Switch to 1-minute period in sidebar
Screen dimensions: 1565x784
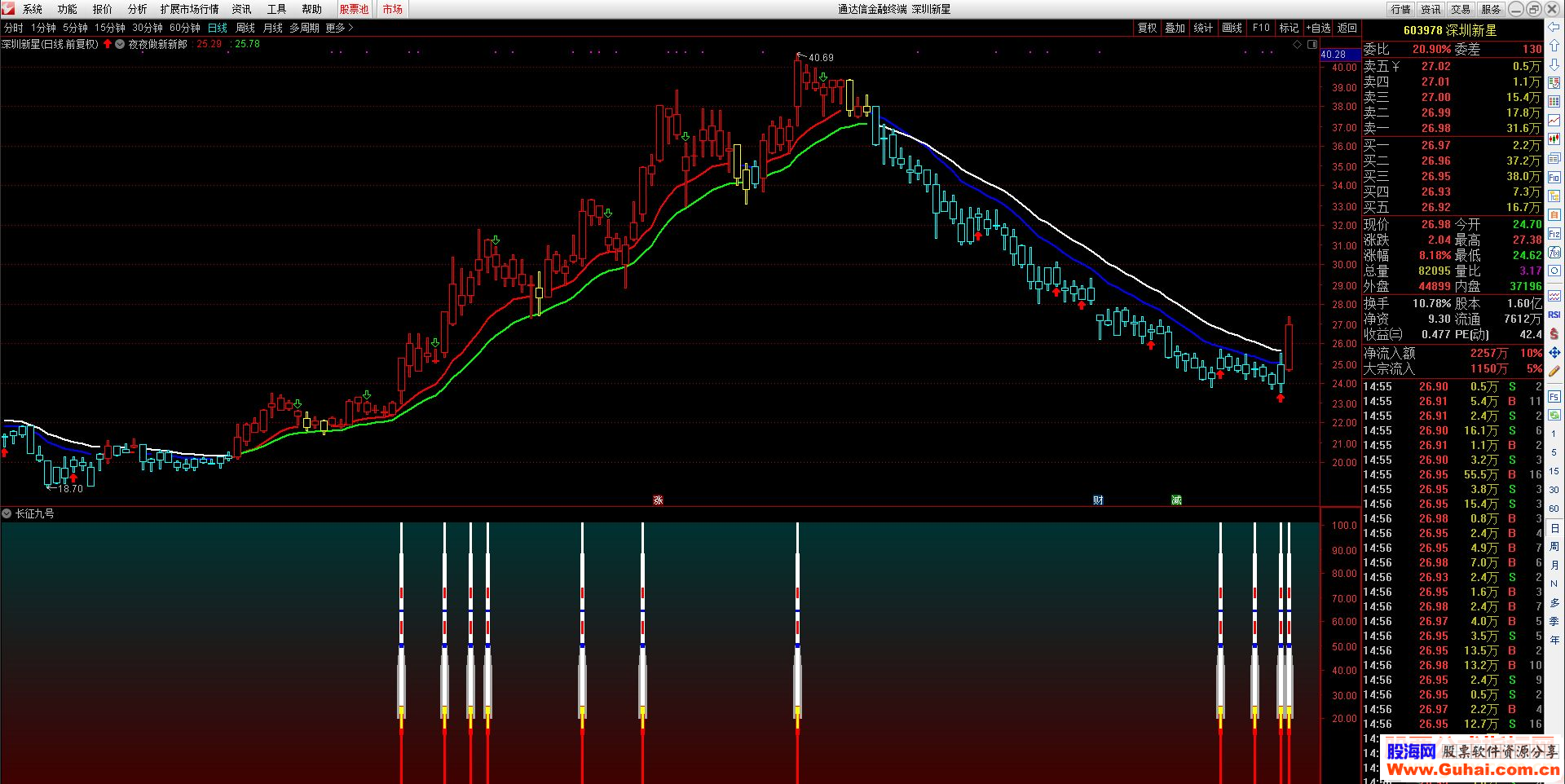click(1554, 434)
